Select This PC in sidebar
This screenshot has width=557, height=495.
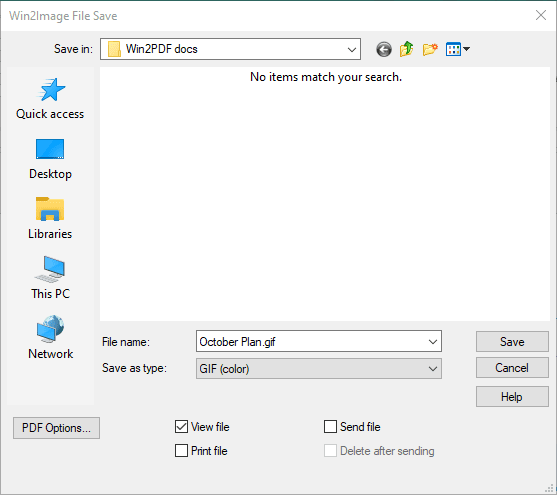(50, 278)
